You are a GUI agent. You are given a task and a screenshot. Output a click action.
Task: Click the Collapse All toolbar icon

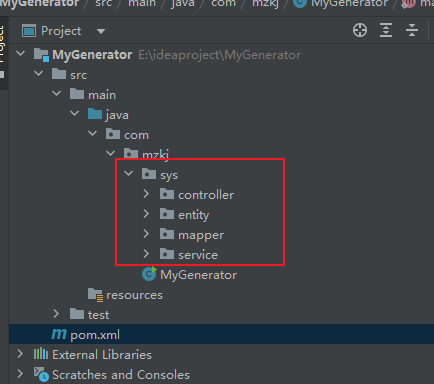pyautogui.click(x=412, y=30)
